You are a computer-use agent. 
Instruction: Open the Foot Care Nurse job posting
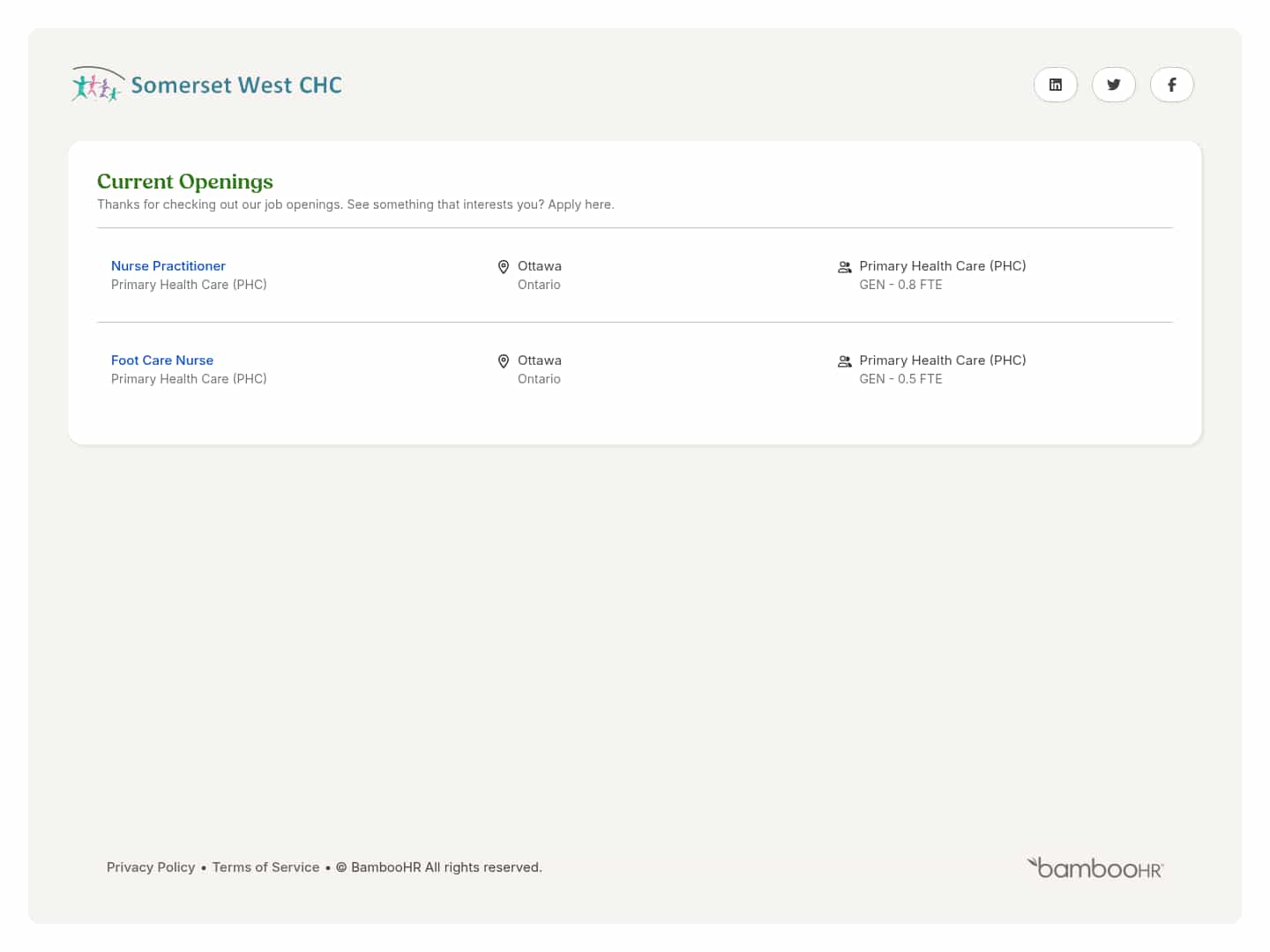click(x=162, y=360)
